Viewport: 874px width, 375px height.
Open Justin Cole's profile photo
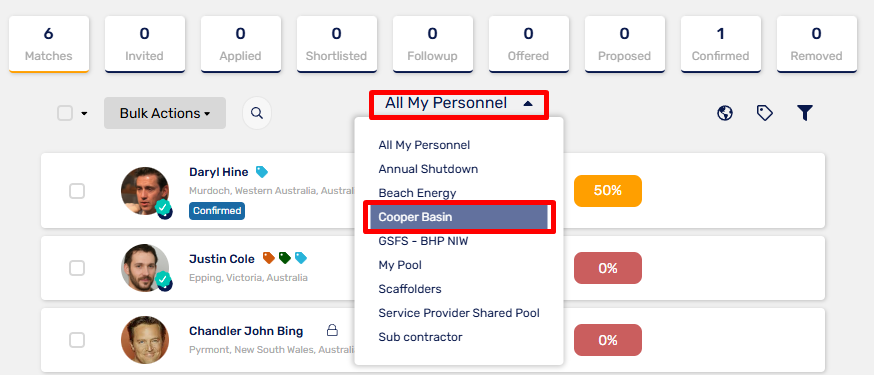[x=145, y=268]
